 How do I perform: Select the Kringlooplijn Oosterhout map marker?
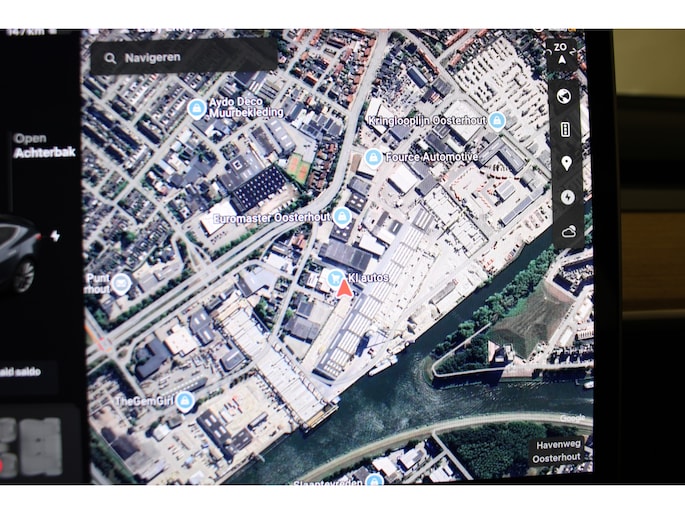(x=496, y=120)
